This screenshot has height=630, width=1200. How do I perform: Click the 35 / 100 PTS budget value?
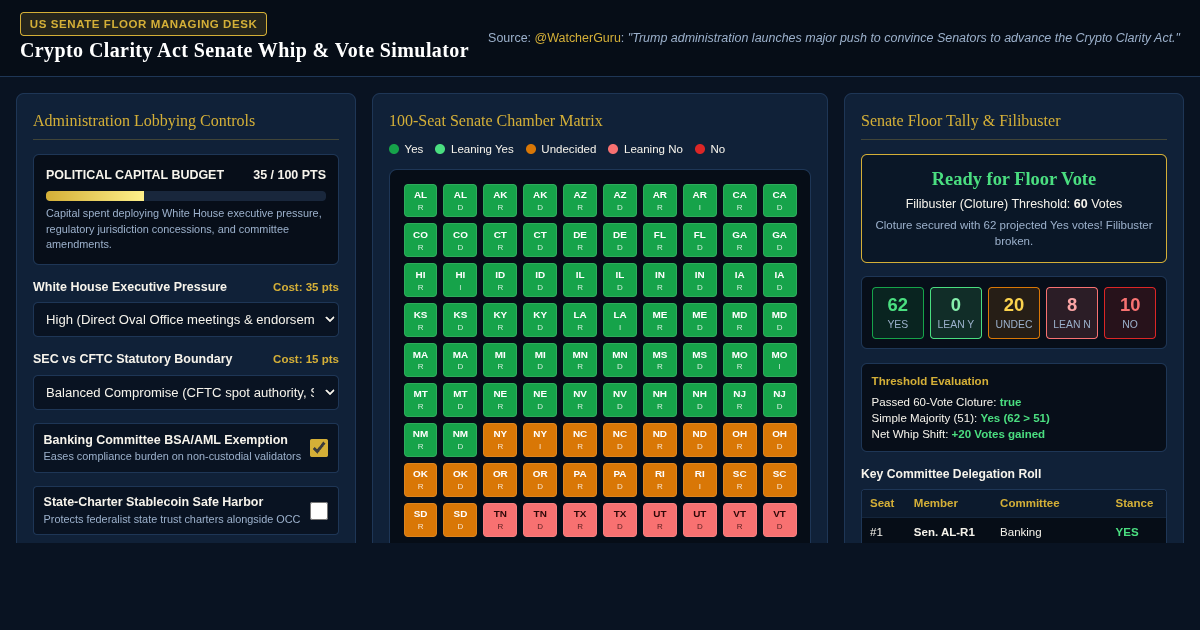(x=289, y=175)
